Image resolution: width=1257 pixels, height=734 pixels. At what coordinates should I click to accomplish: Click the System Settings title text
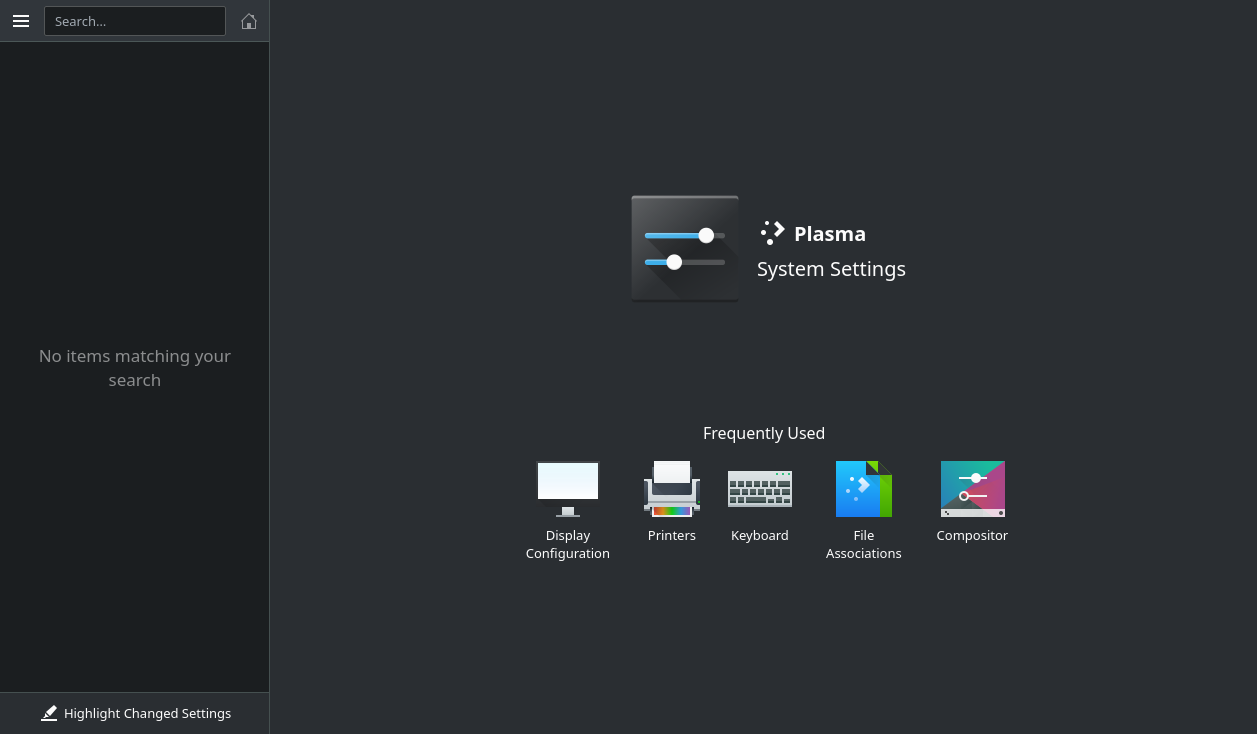(831, 269)
